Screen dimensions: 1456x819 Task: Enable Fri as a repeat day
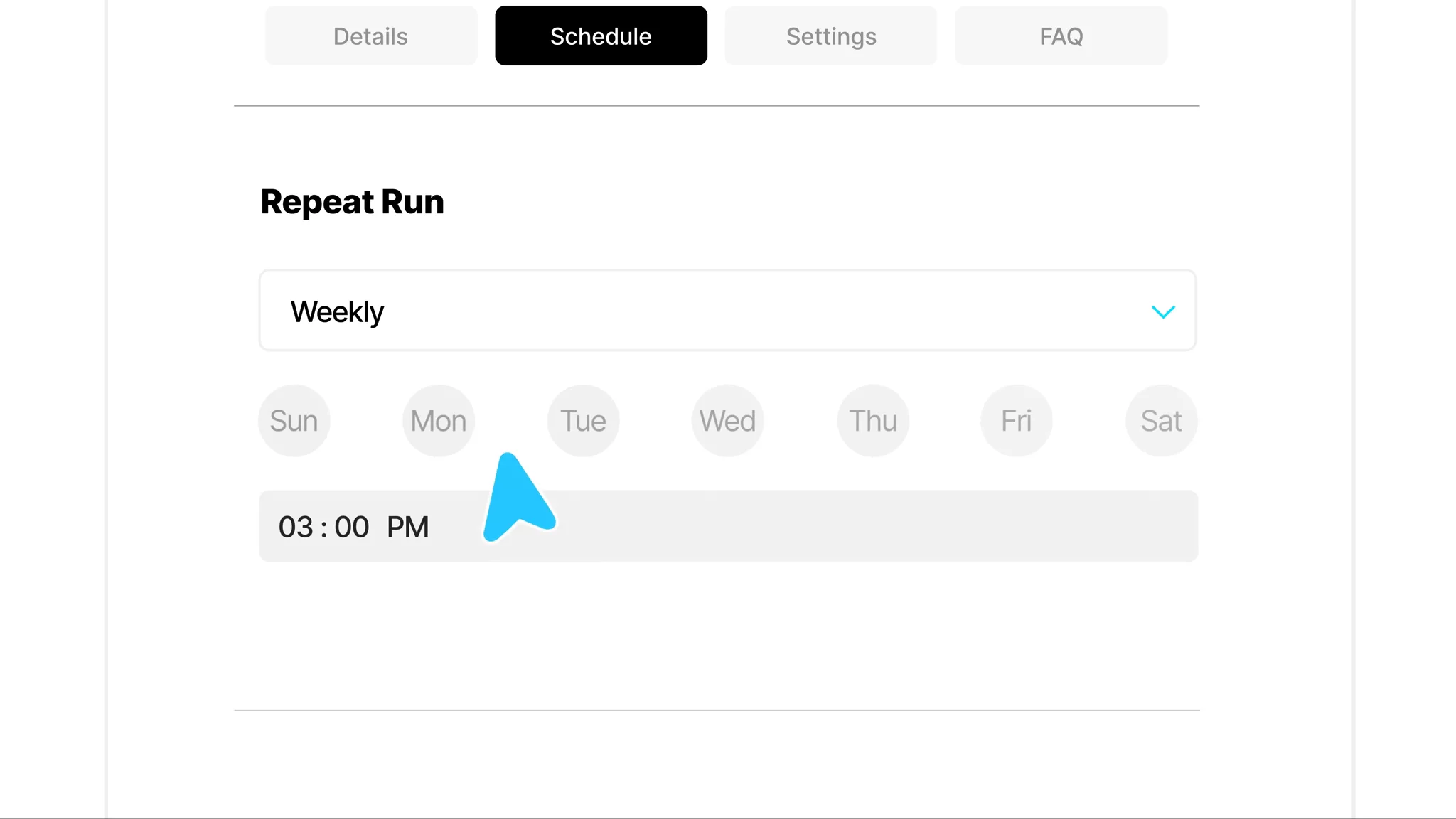point(1016,421)
